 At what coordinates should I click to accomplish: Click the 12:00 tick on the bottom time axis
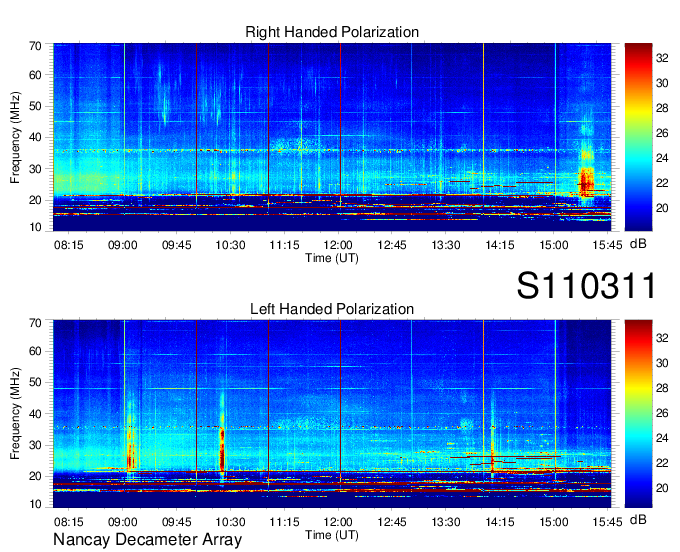tap(338, 522)
